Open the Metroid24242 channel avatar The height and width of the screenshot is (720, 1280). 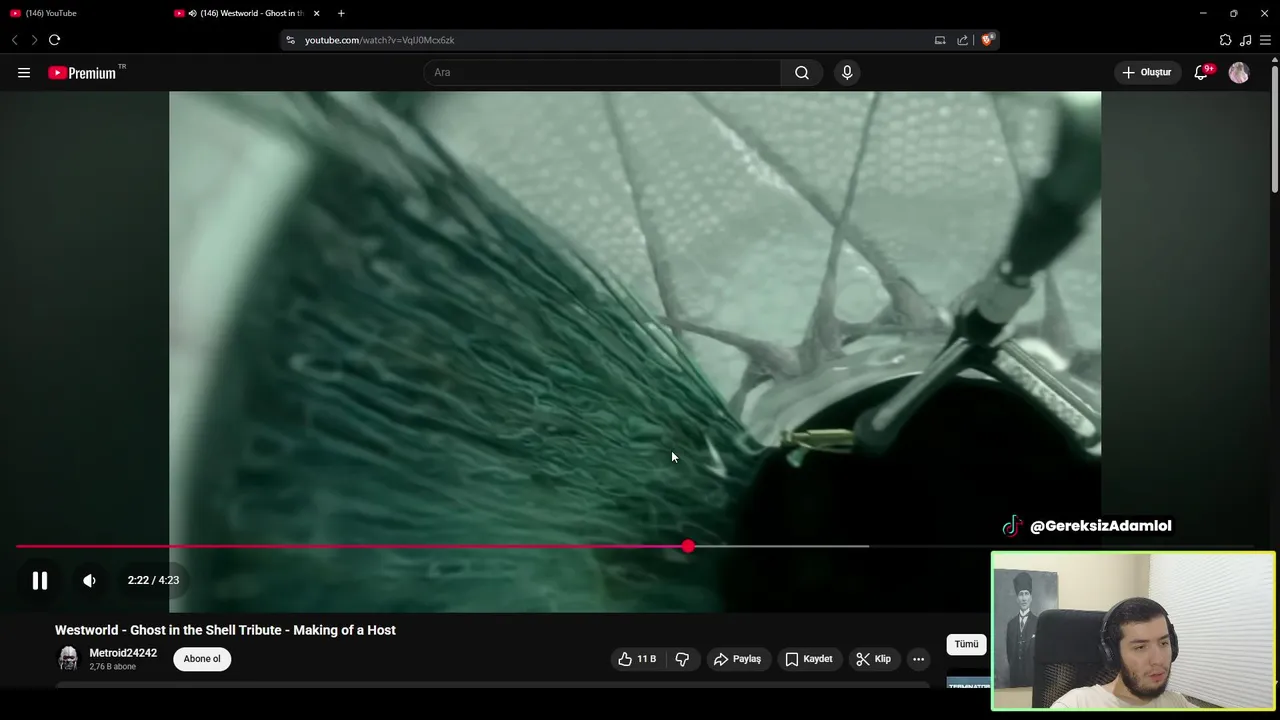[68, 659]
